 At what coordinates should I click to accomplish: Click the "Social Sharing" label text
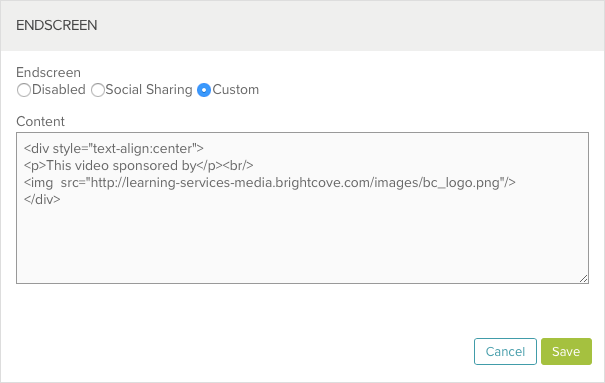(149, 89)
